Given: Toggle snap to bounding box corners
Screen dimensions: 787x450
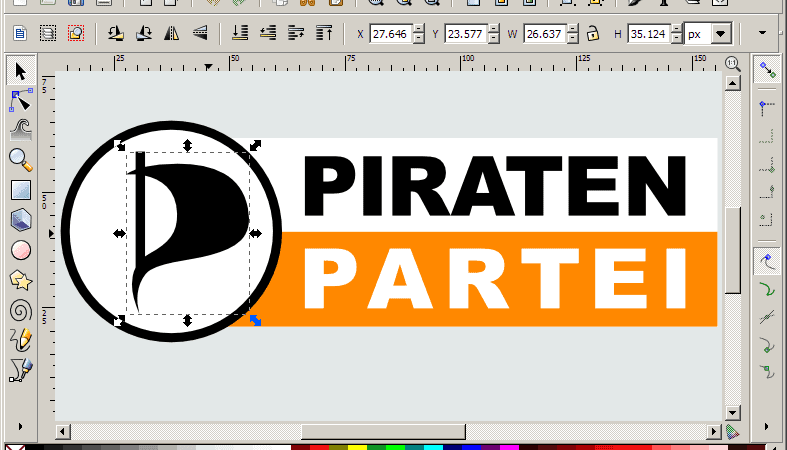Looking at the screenshot, I should click(767, 165).
